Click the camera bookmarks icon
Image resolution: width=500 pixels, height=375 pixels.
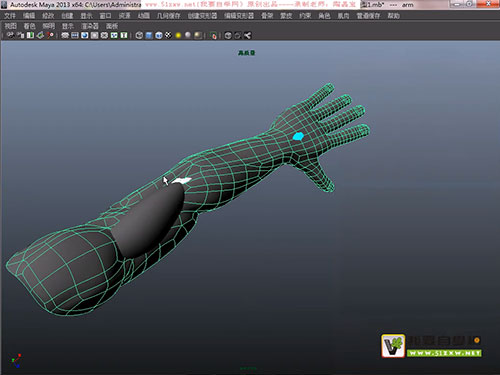tap(30, 35)
